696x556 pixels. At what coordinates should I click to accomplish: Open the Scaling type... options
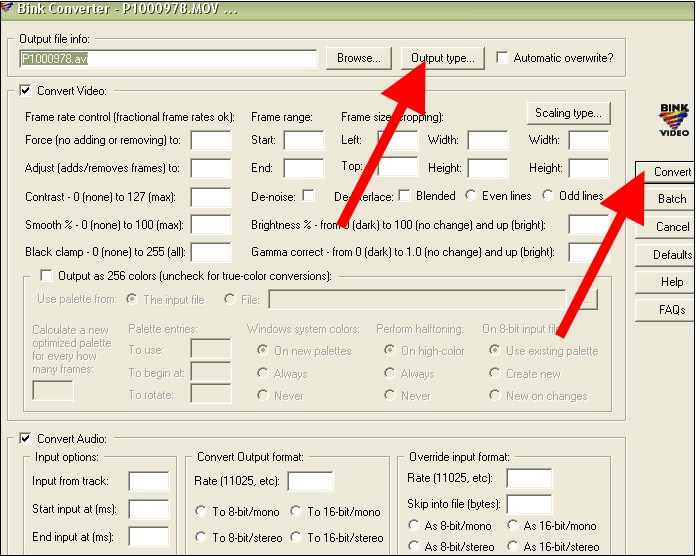[568, 113]
